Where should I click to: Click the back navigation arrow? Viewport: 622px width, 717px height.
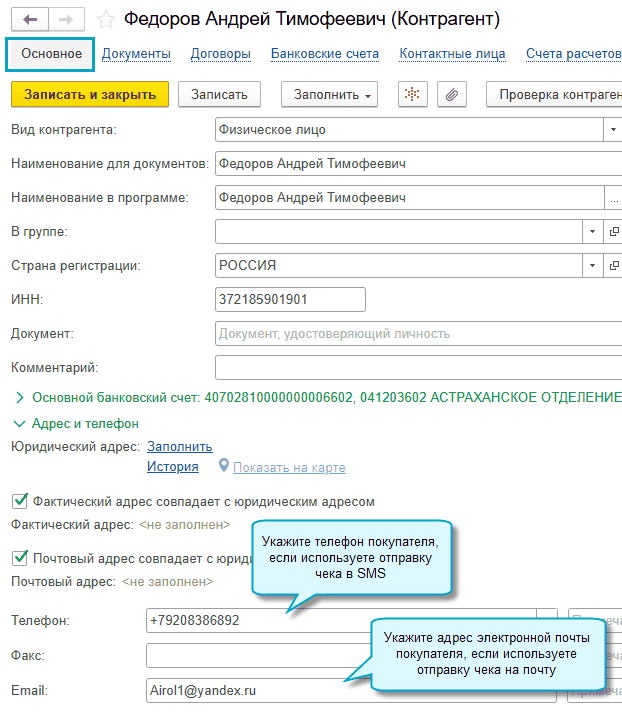(30, 20)
